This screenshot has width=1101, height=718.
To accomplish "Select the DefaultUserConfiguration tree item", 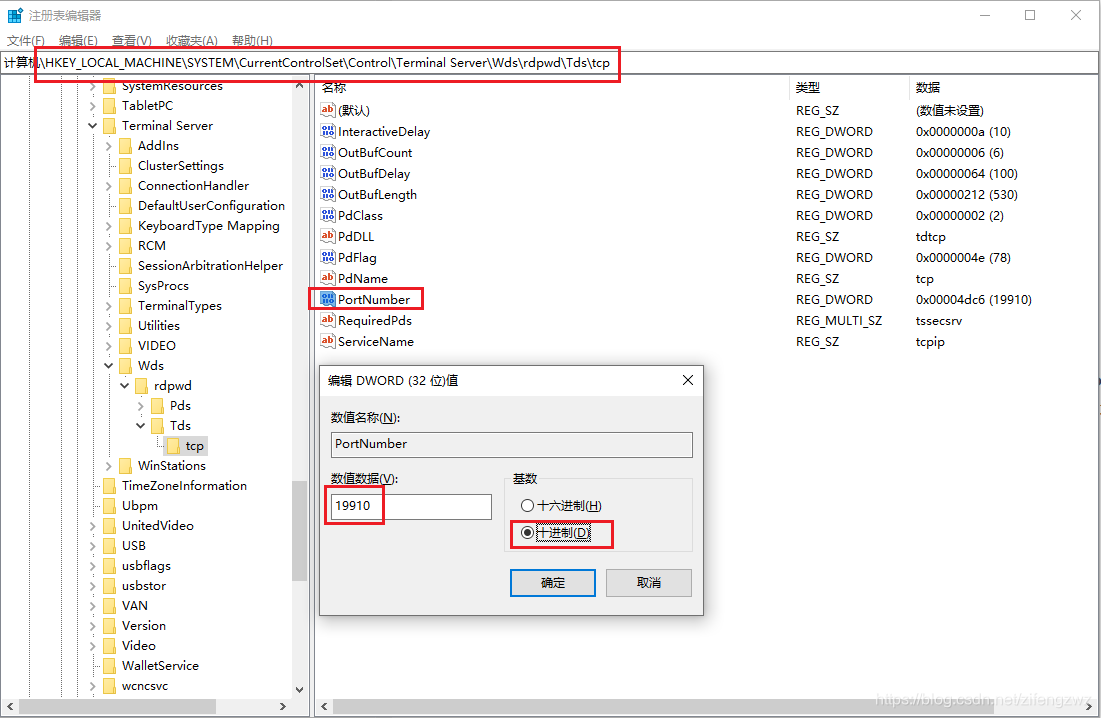I will pyautogui.click(x=211, y=206).
